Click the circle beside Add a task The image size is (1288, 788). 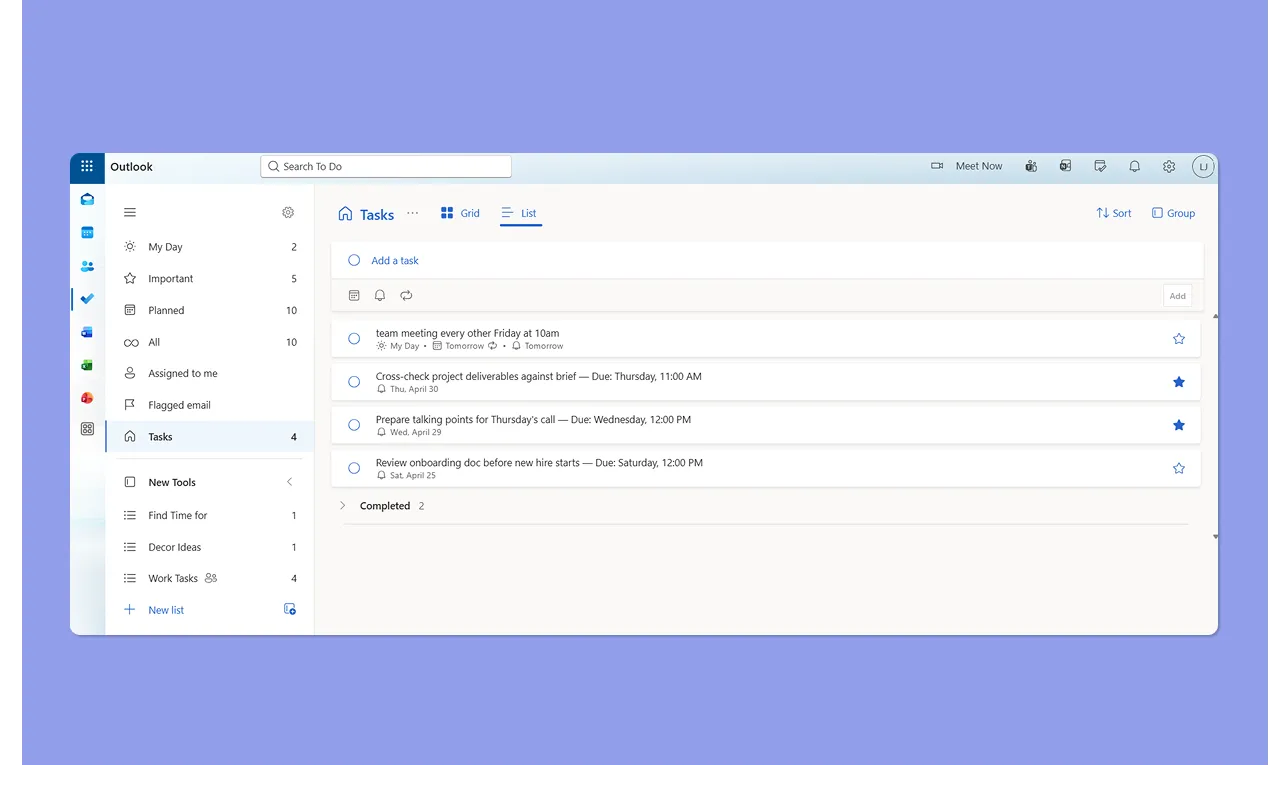354,260
